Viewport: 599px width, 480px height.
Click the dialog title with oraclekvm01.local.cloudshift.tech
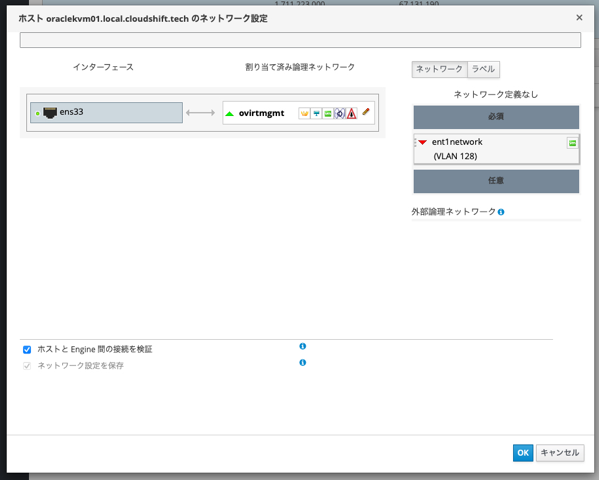coord(143,18)
